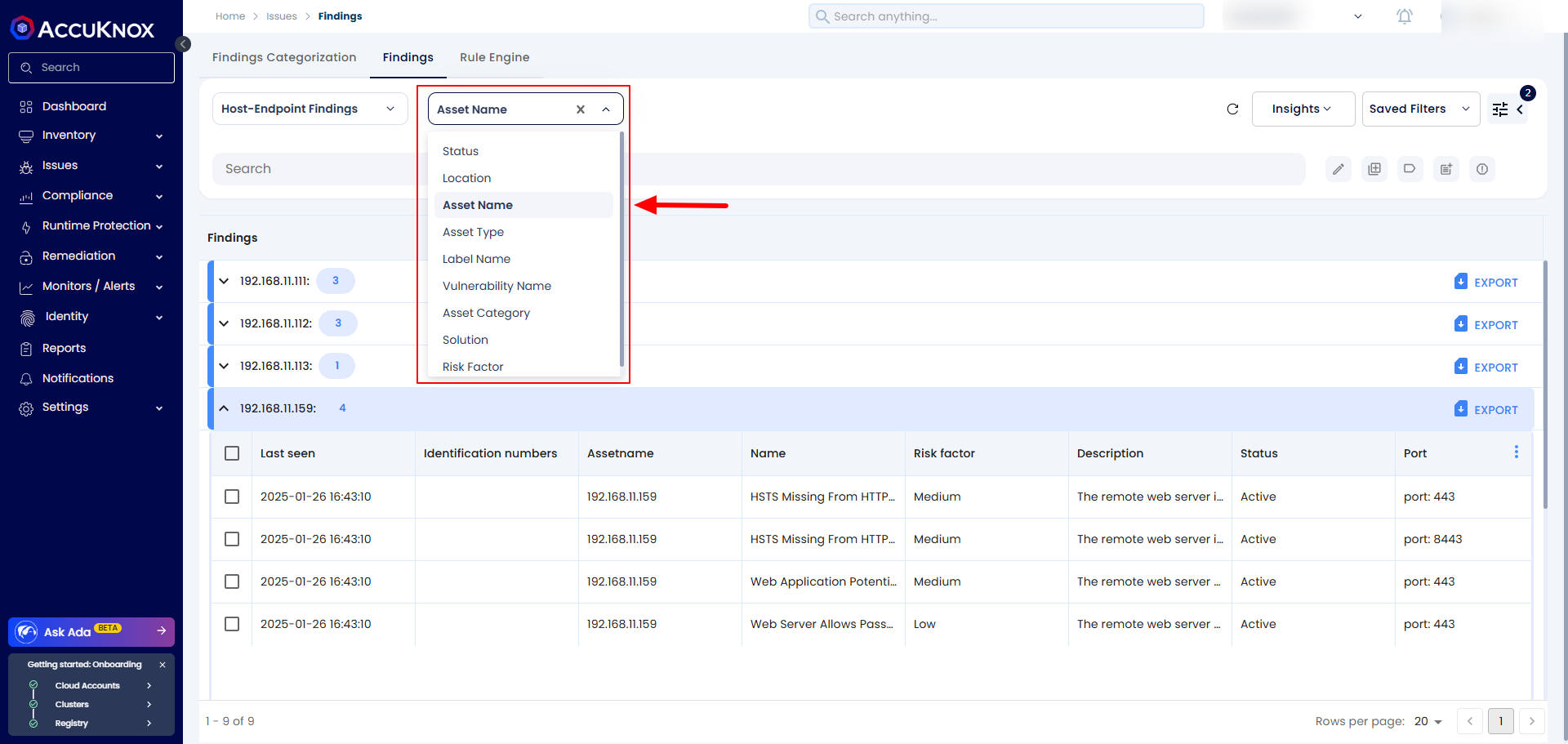Go to page 1

pyautogui.click(x=1501, y=721)
